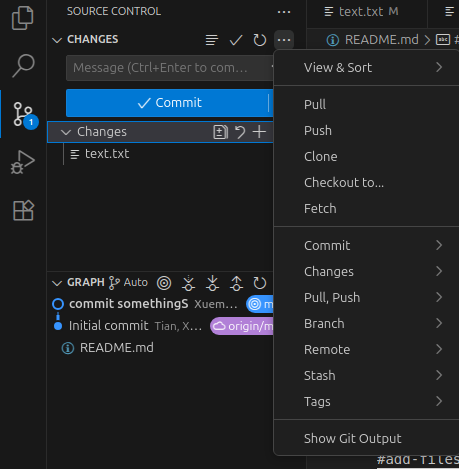
Task: Open the Stash submenu
Action: 366,376
